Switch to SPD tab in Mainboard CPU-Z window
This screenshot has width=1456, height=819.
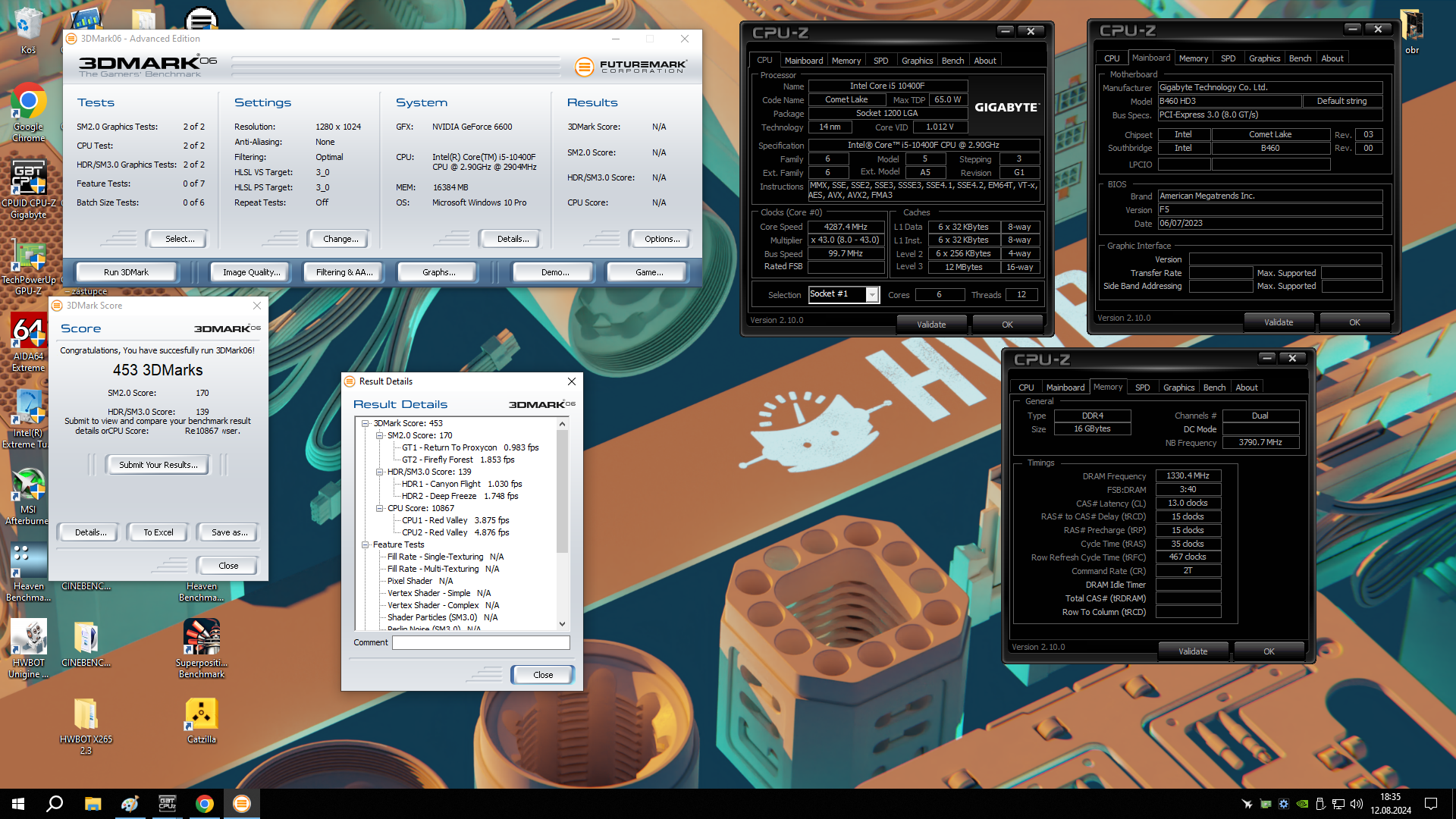point(1228,58)
